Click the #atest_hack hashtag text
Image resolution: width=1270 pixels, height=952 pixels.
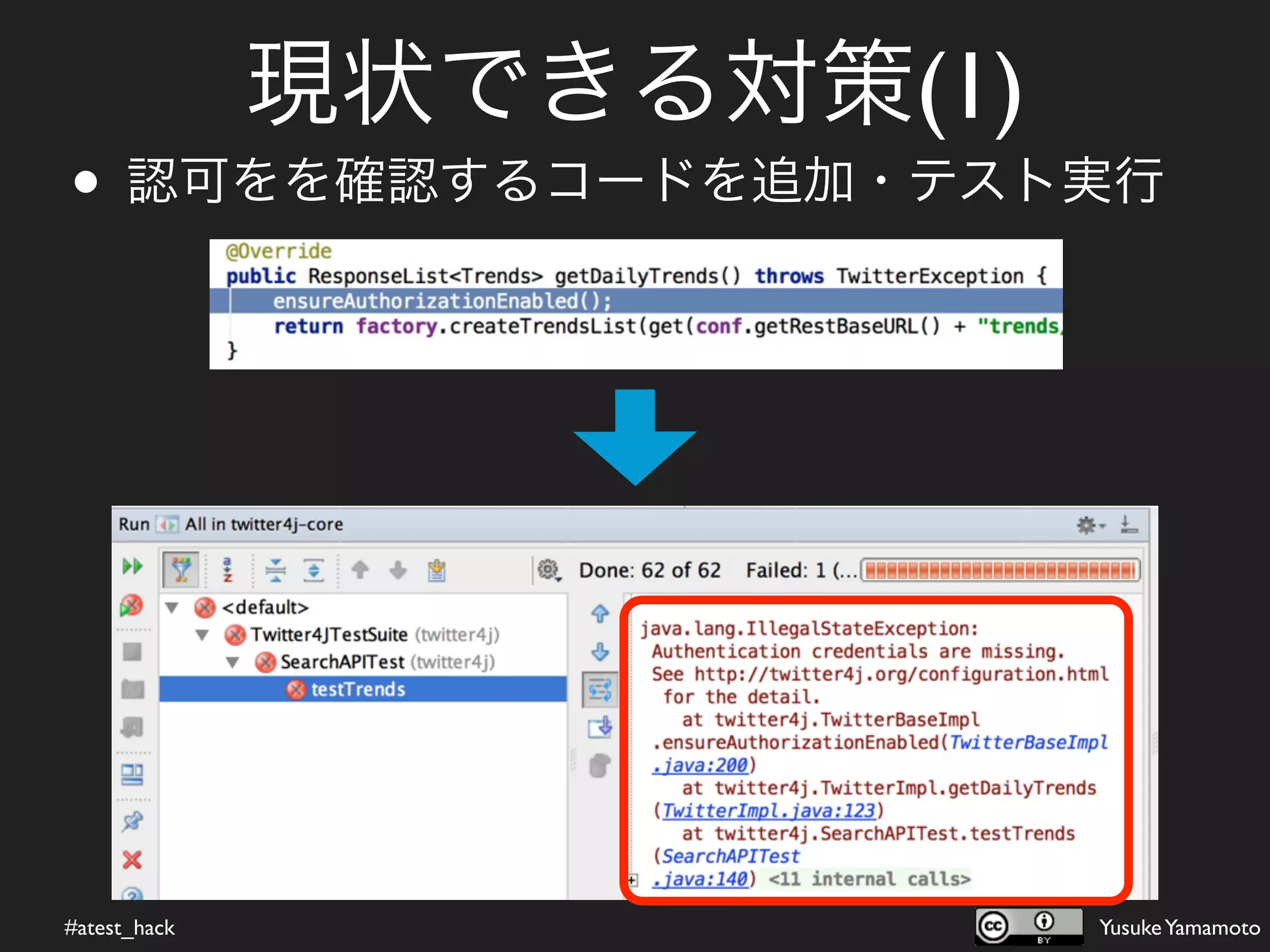pyautogui.click(x=119, y=928)
